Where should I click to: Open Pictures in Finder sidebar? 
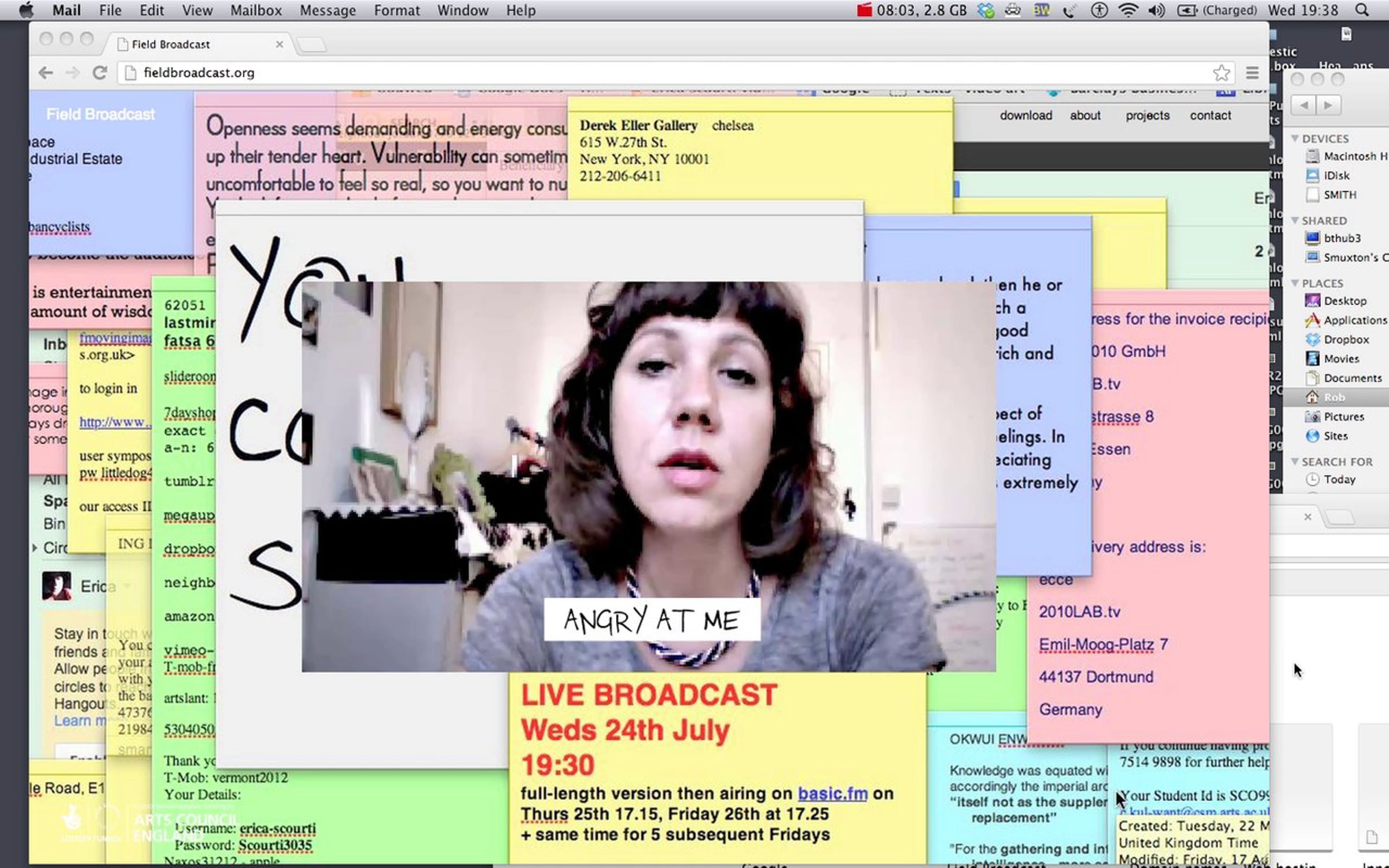click(x=1336, y=417)
